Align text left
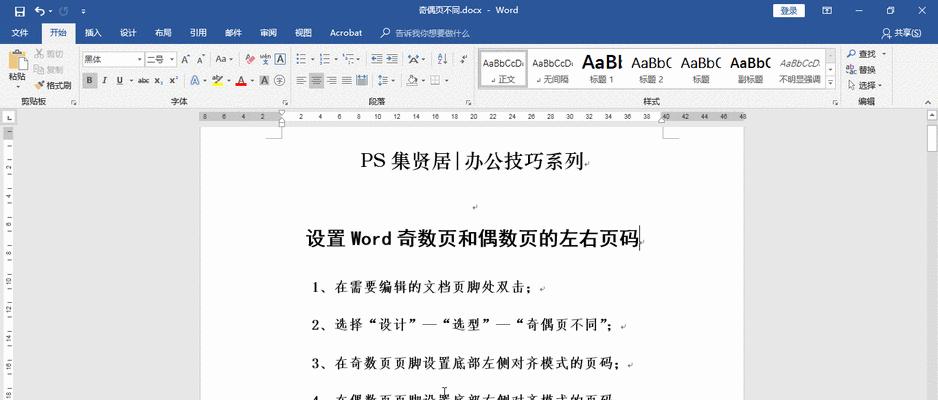Image resolution: width=938 pixels, height=400 pixels. point(302,80)
